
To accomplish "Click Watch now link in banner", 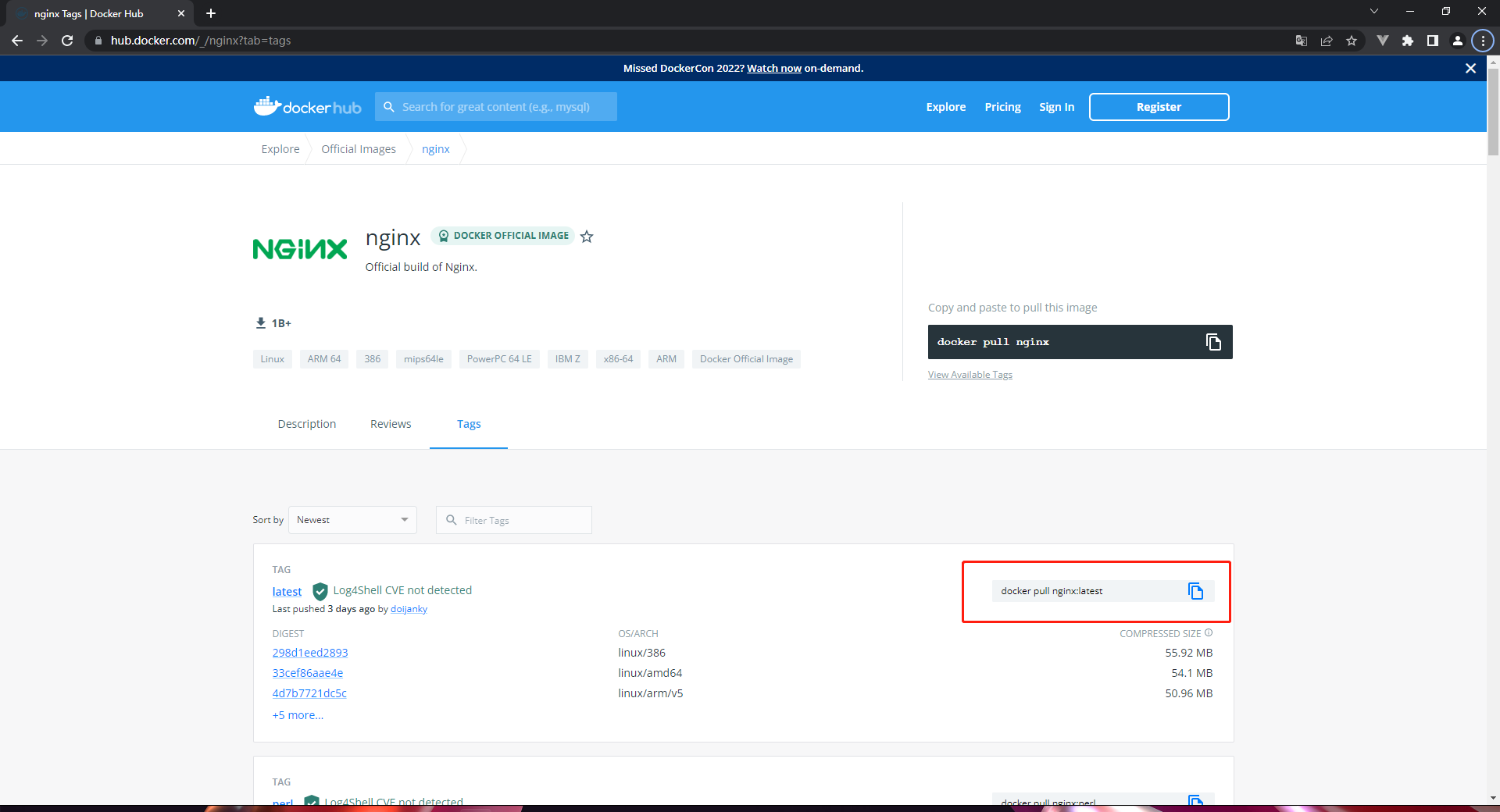I will (x=774, y=69).
